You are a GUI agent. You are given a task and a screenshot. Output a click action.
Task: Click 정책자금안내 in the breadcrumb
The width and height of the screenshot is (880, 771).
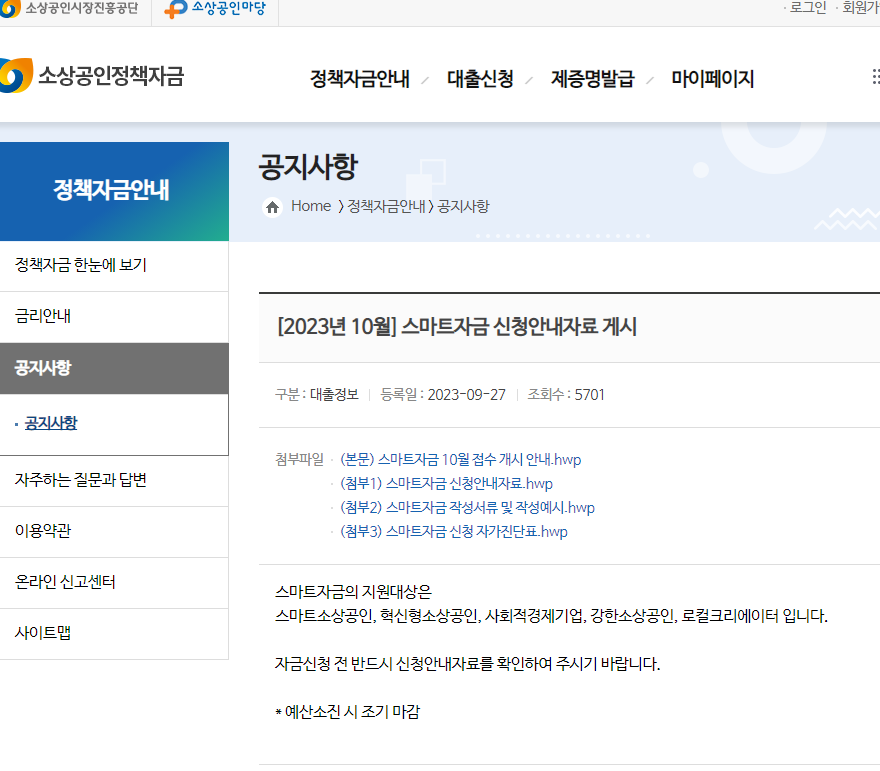pos(386,206)
